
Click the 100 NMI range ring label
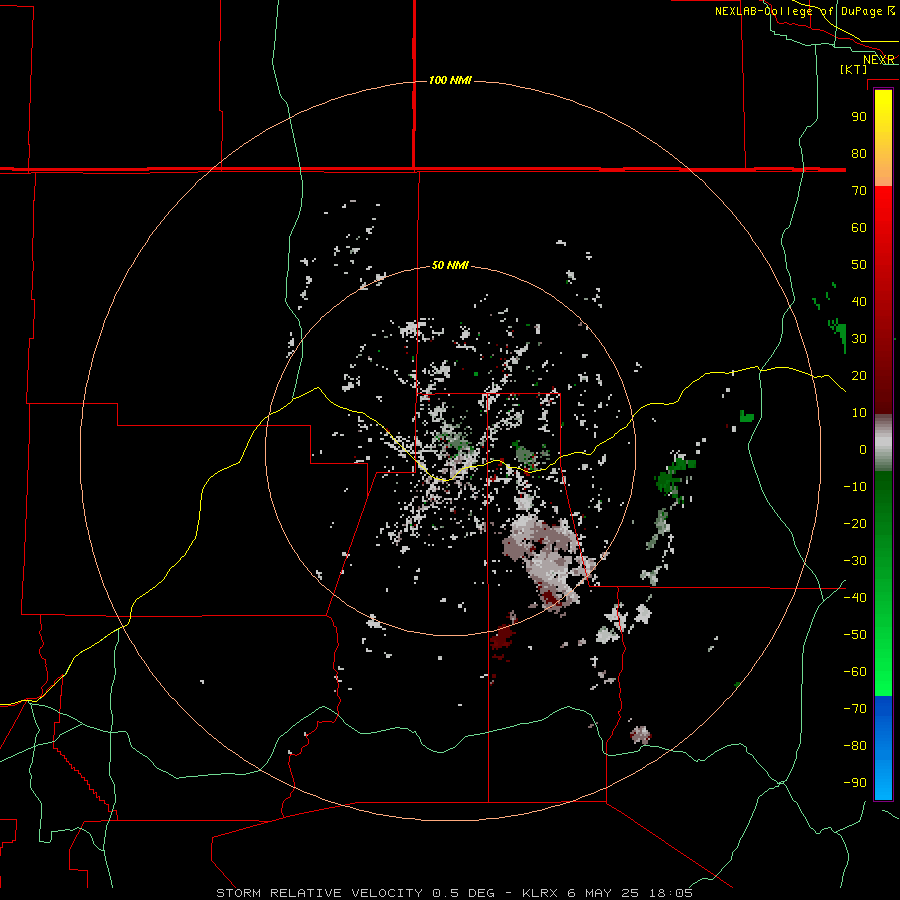click(450, 80)
